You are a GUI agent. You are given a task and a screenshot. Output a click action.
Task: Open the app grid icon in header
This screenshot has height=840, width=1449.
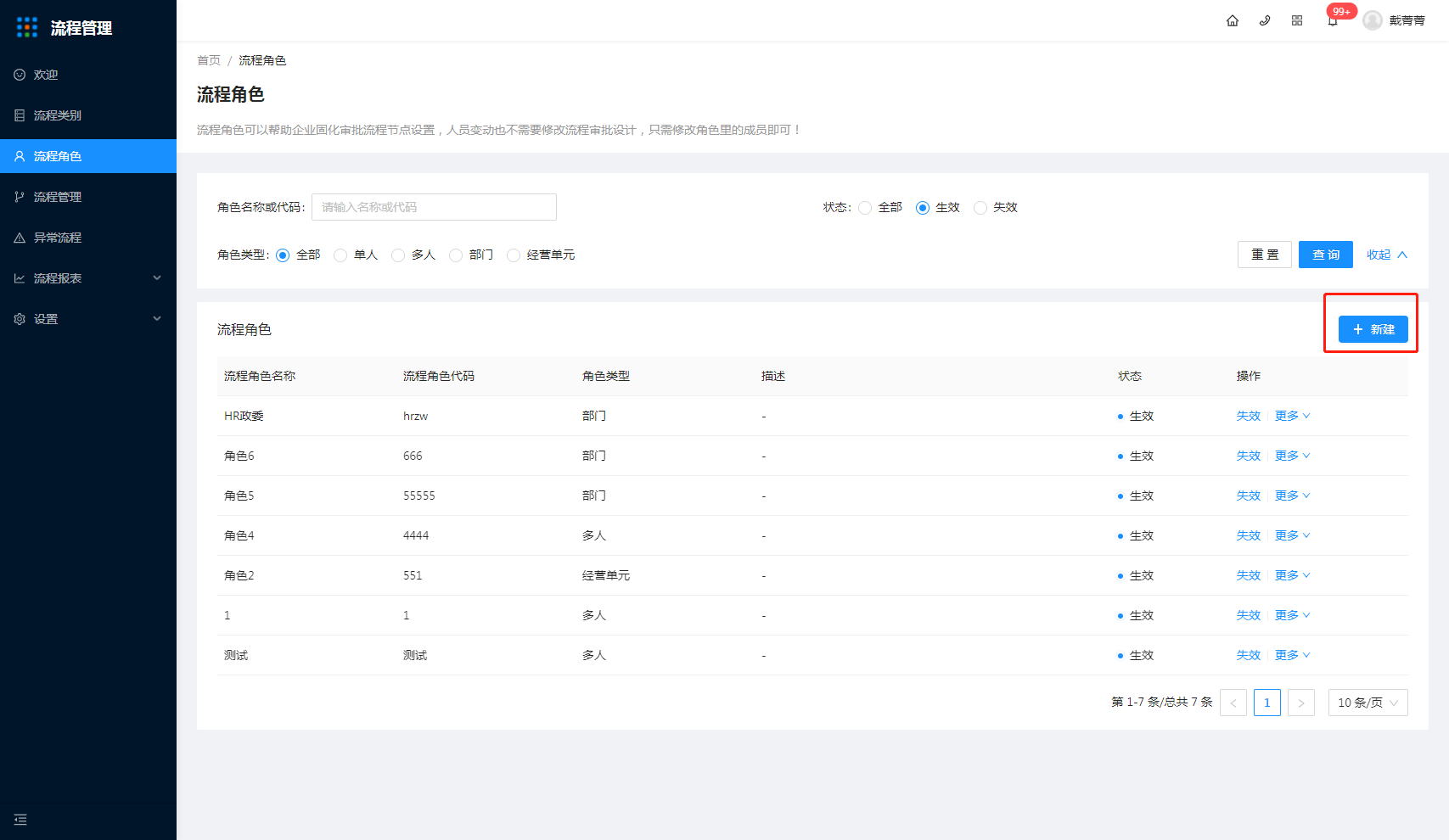point(1297,20)
